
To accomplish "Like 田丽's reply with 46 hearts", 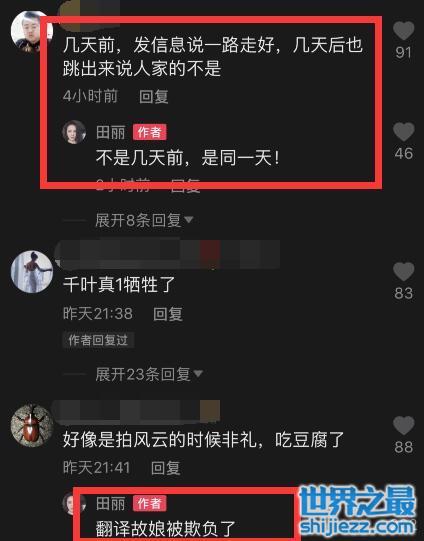I will click(403, 132).
